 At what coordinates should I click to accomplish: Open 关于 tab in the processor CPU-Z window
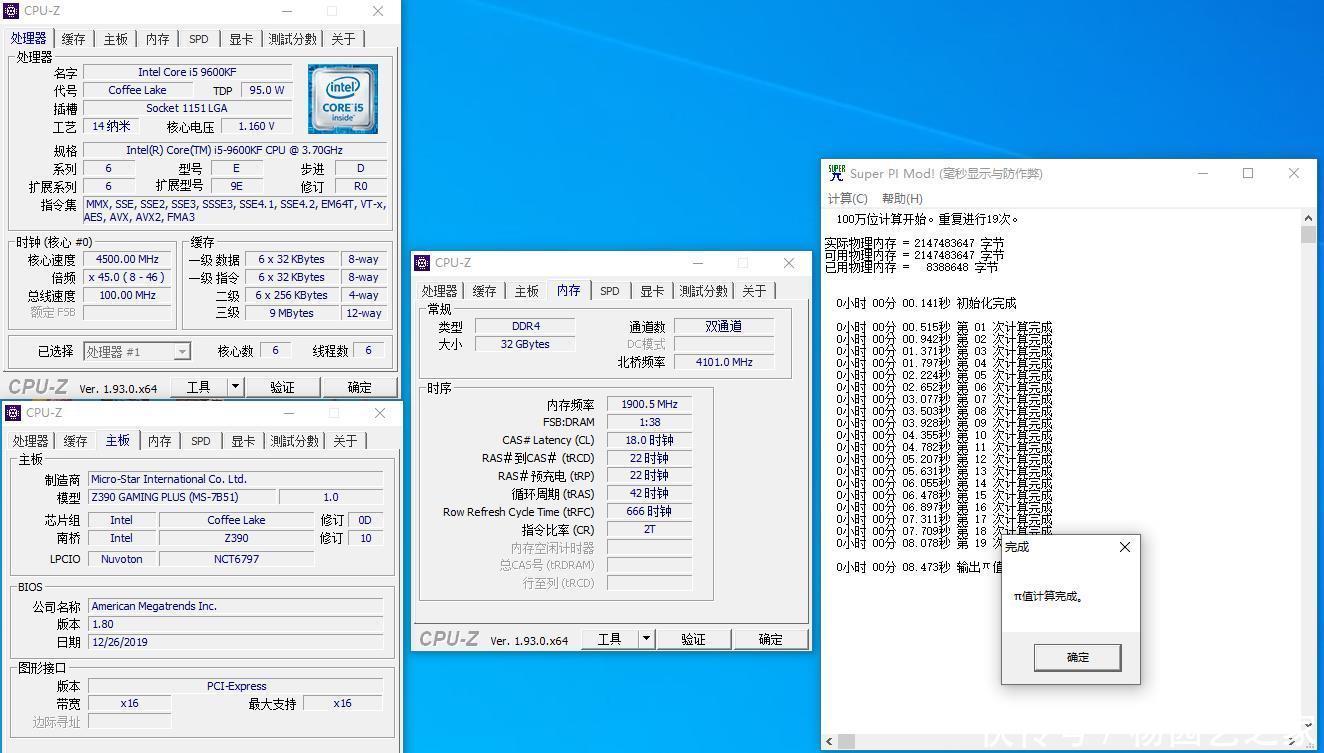343,39
